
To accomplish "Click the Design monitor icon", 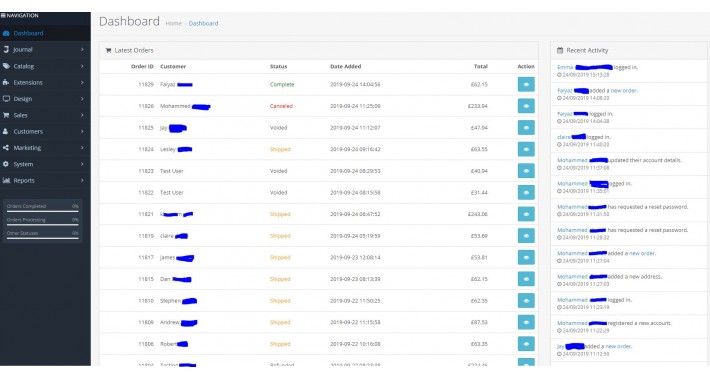I will [6, 98].
